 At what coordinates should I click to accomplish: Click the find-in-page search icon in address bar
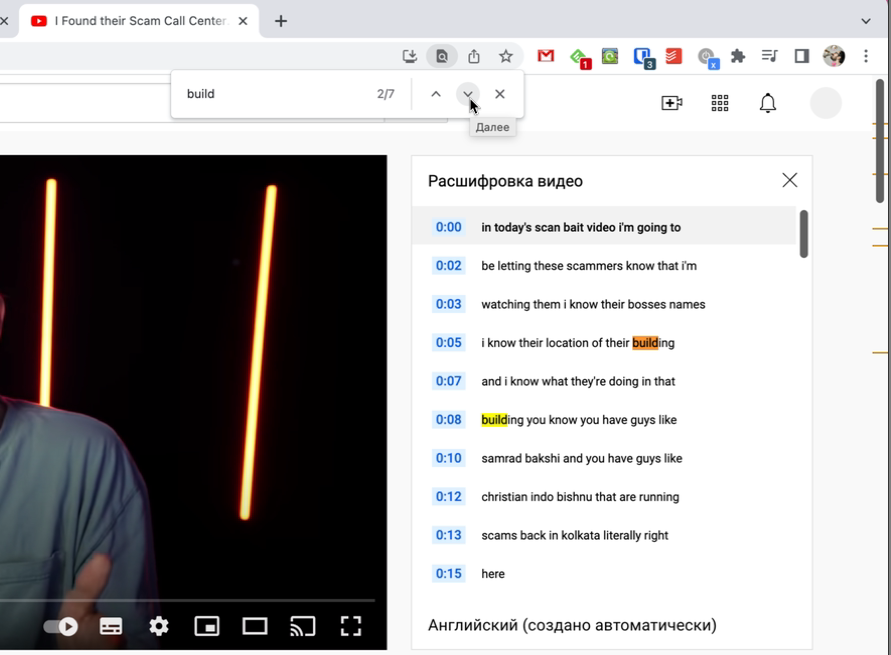pos(442,56)
